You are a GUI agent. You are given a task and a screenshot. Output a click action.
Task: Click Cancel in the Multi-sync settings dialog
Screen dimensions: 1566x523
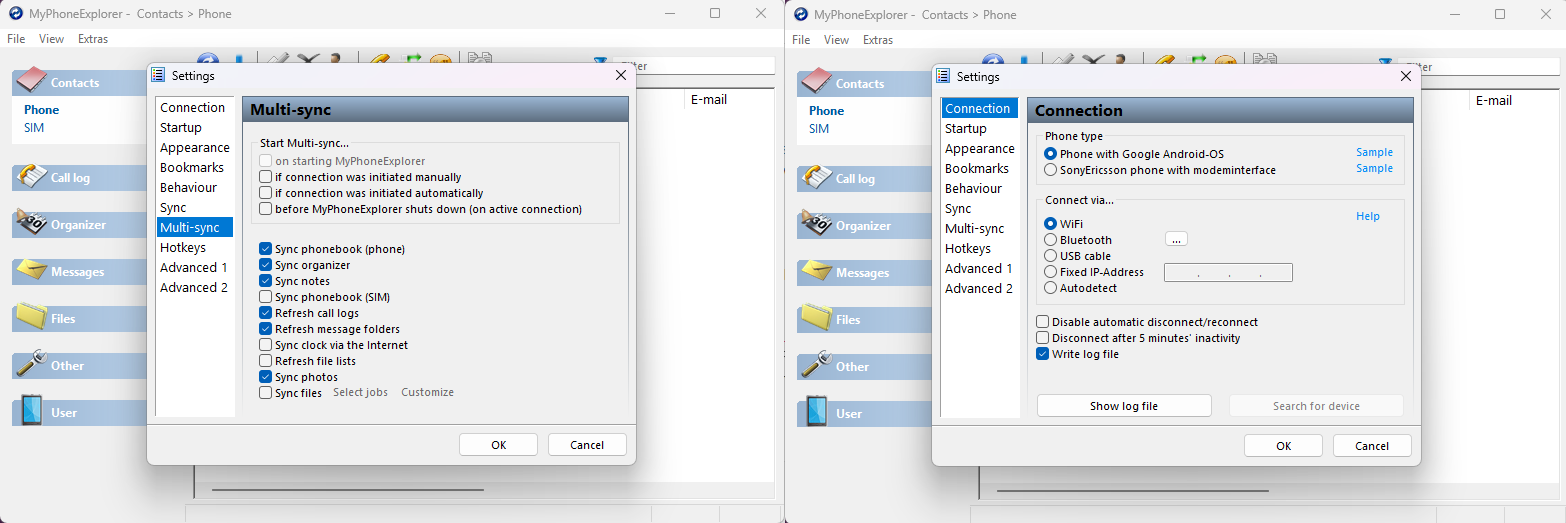pyautogui.click(x=587, y=445)
